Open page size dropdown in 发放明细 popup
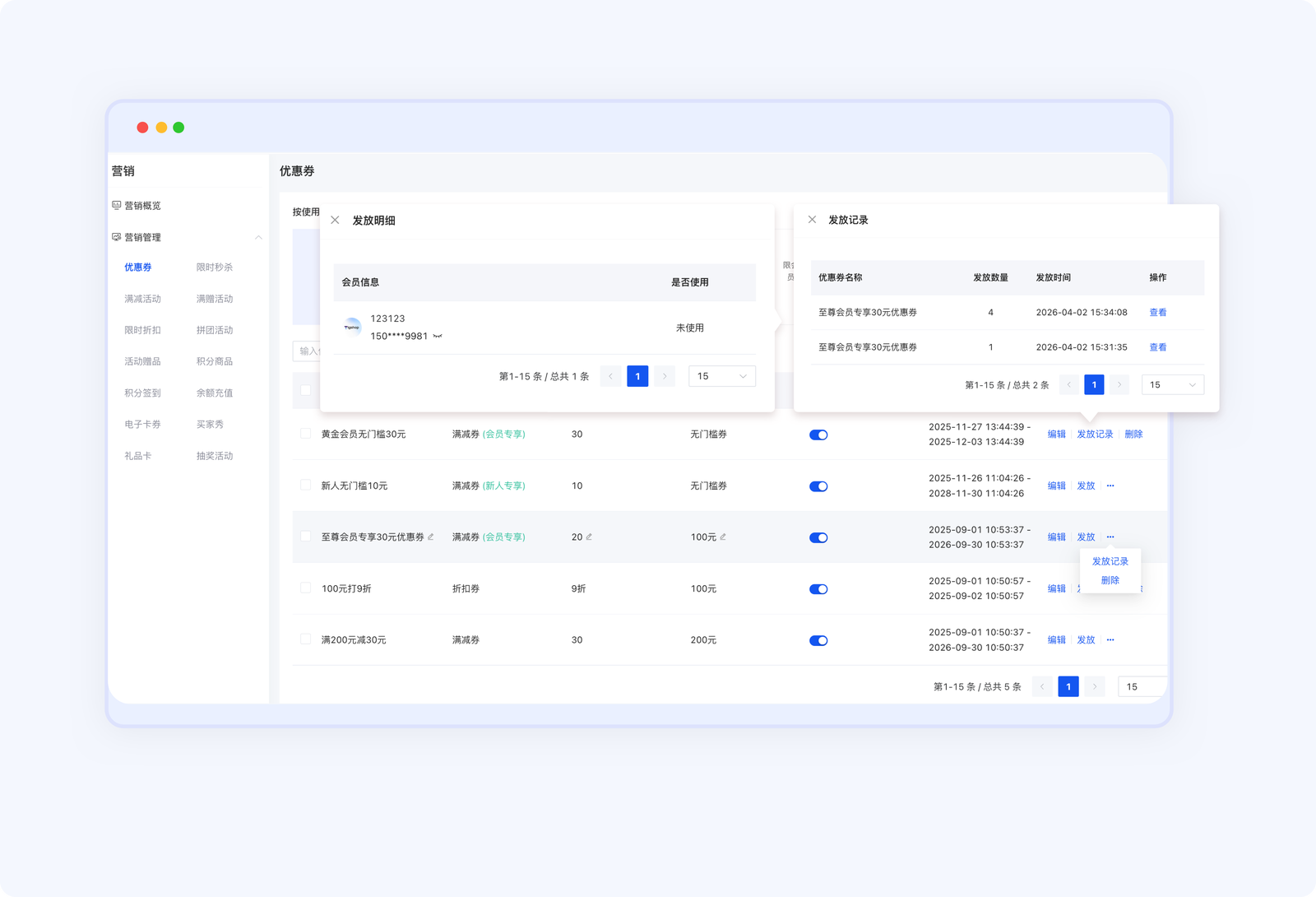 point(721,376)
